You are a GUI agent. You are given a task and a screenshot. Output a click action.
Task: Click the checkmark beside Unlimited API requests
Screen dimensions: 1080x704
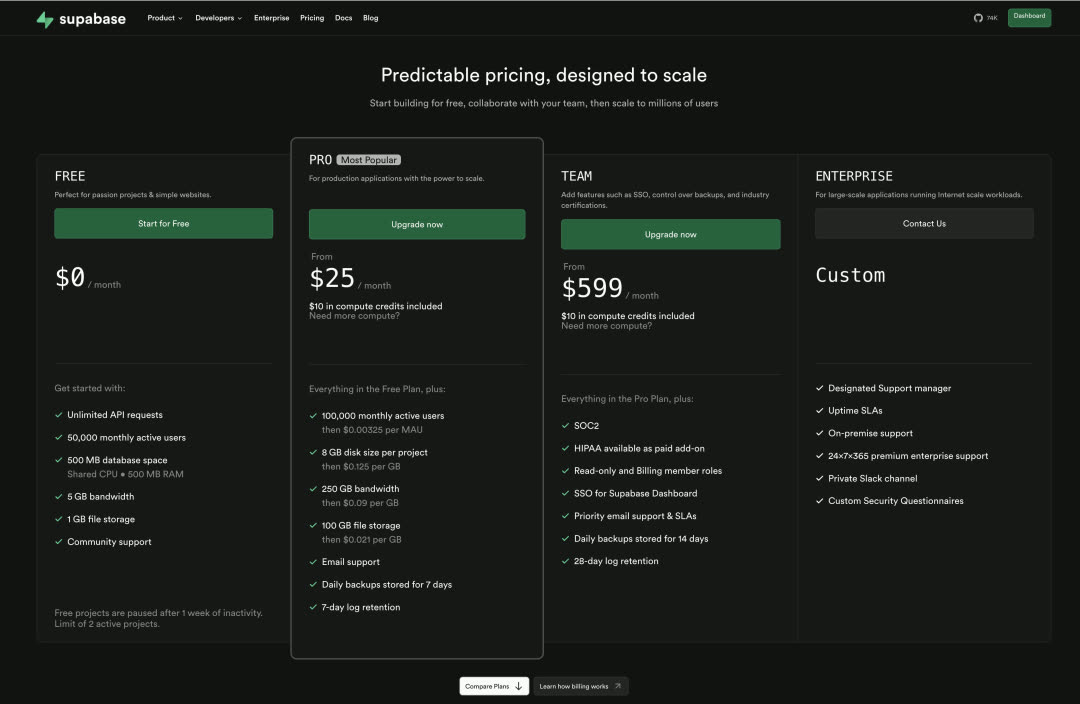coord(58,414)
